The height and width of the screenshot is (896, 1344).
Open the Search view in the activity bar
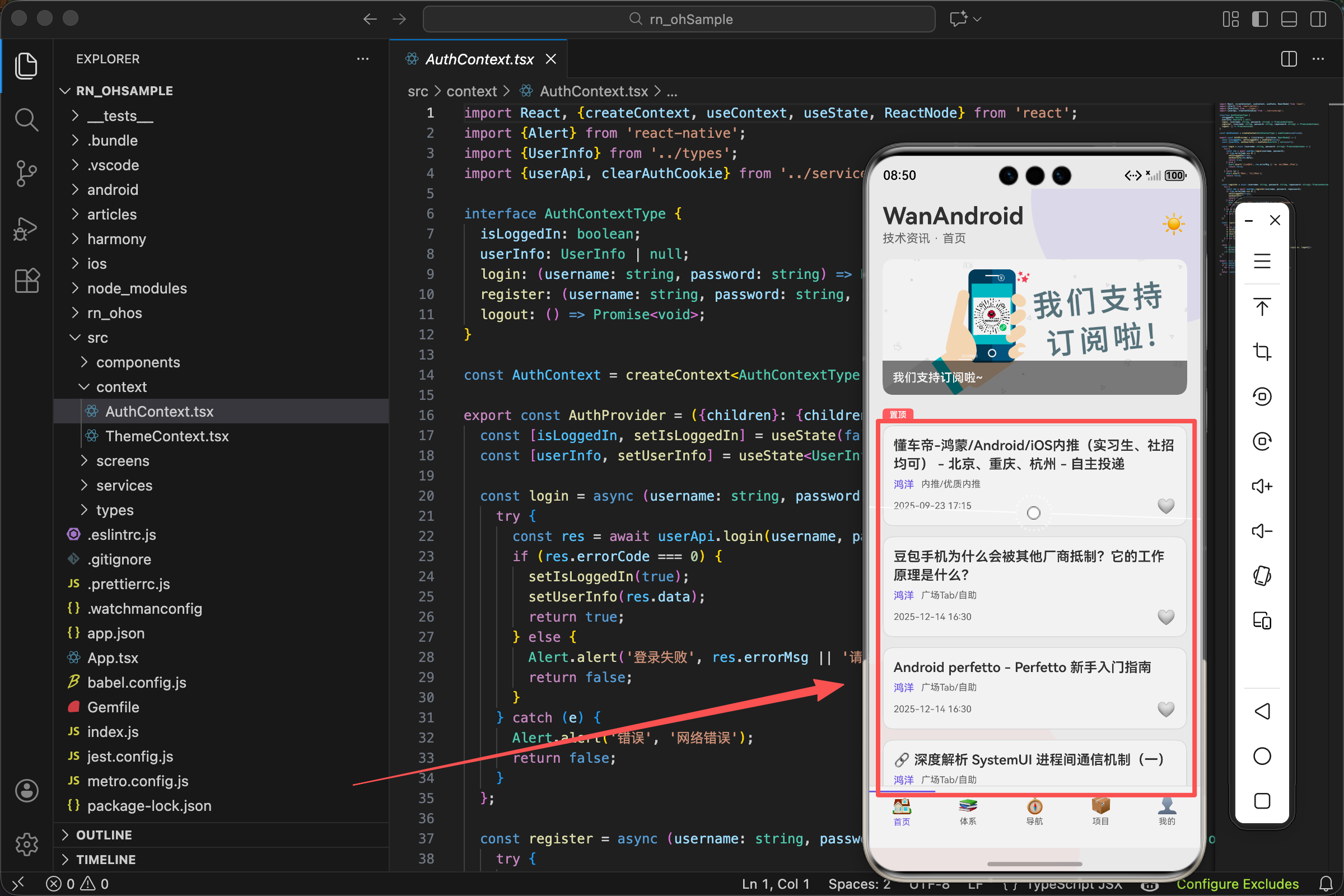click(26, 120)
